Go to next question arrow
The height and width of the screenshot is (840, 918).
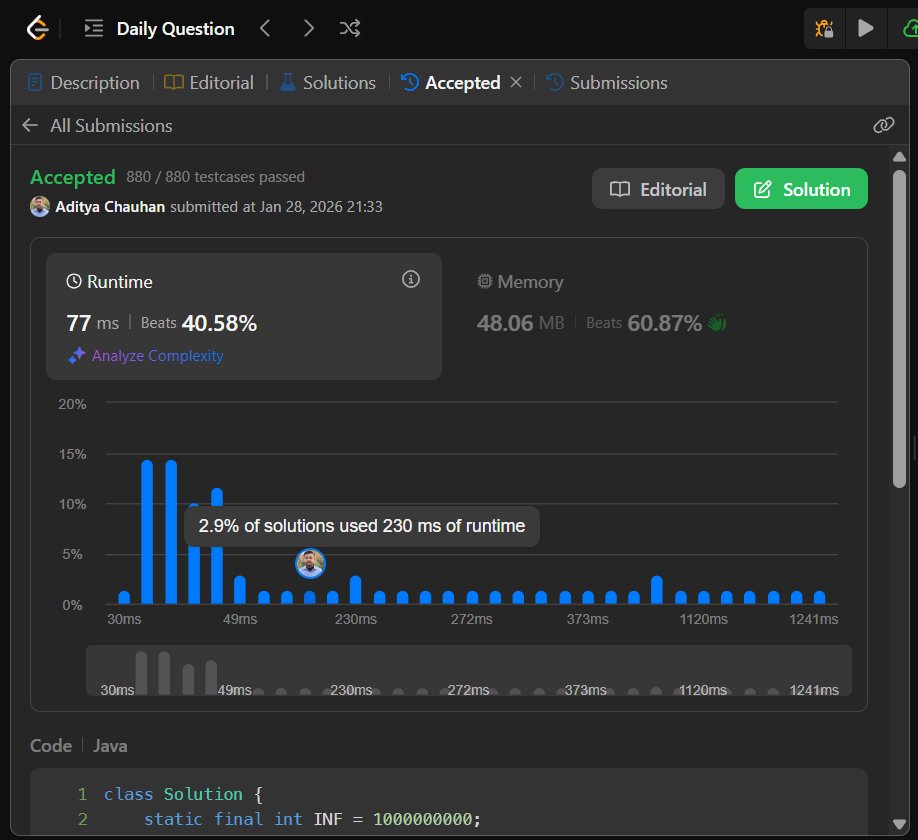309,28
